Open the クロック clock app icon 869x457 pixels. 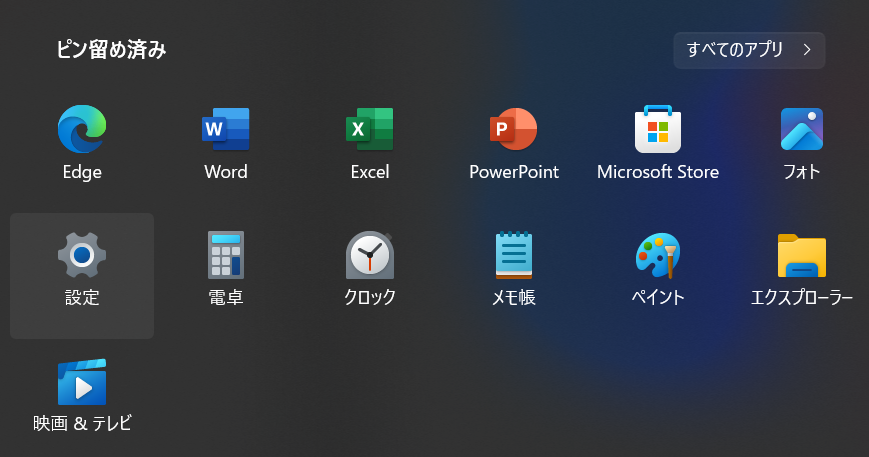[x=370, y=255]
